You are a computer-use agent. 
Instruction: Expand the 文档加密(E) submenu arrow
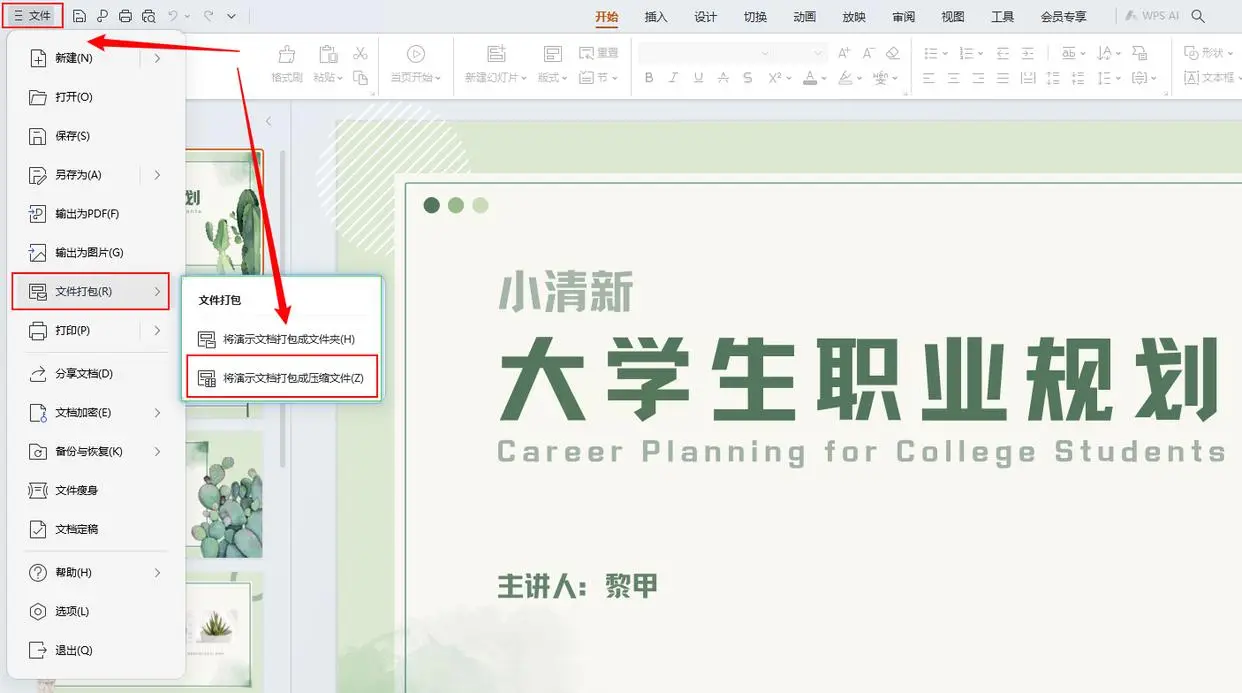click(x=157, y=412)
